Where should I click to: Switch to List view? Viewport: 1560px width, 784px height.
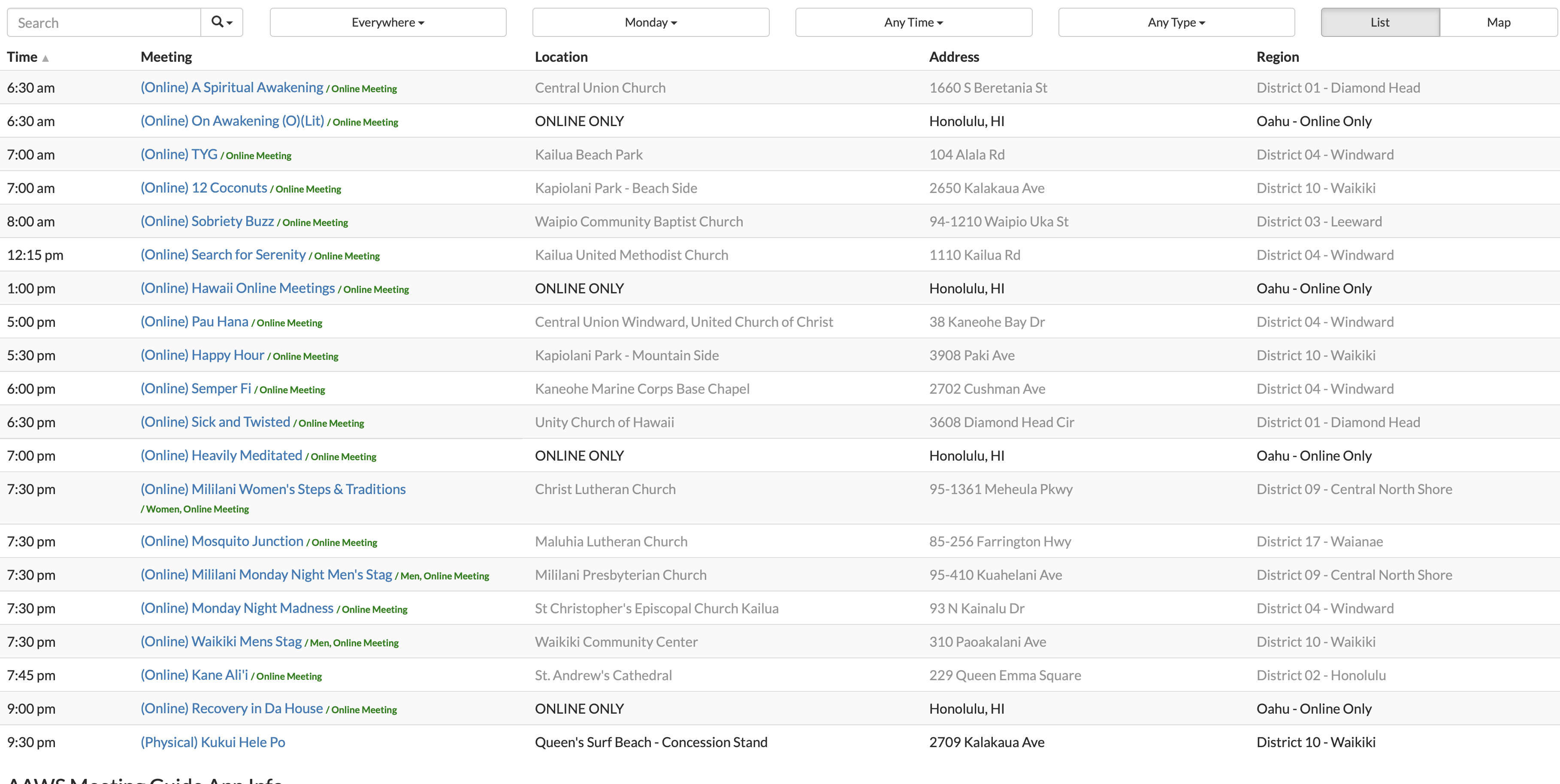[1379, 22]
